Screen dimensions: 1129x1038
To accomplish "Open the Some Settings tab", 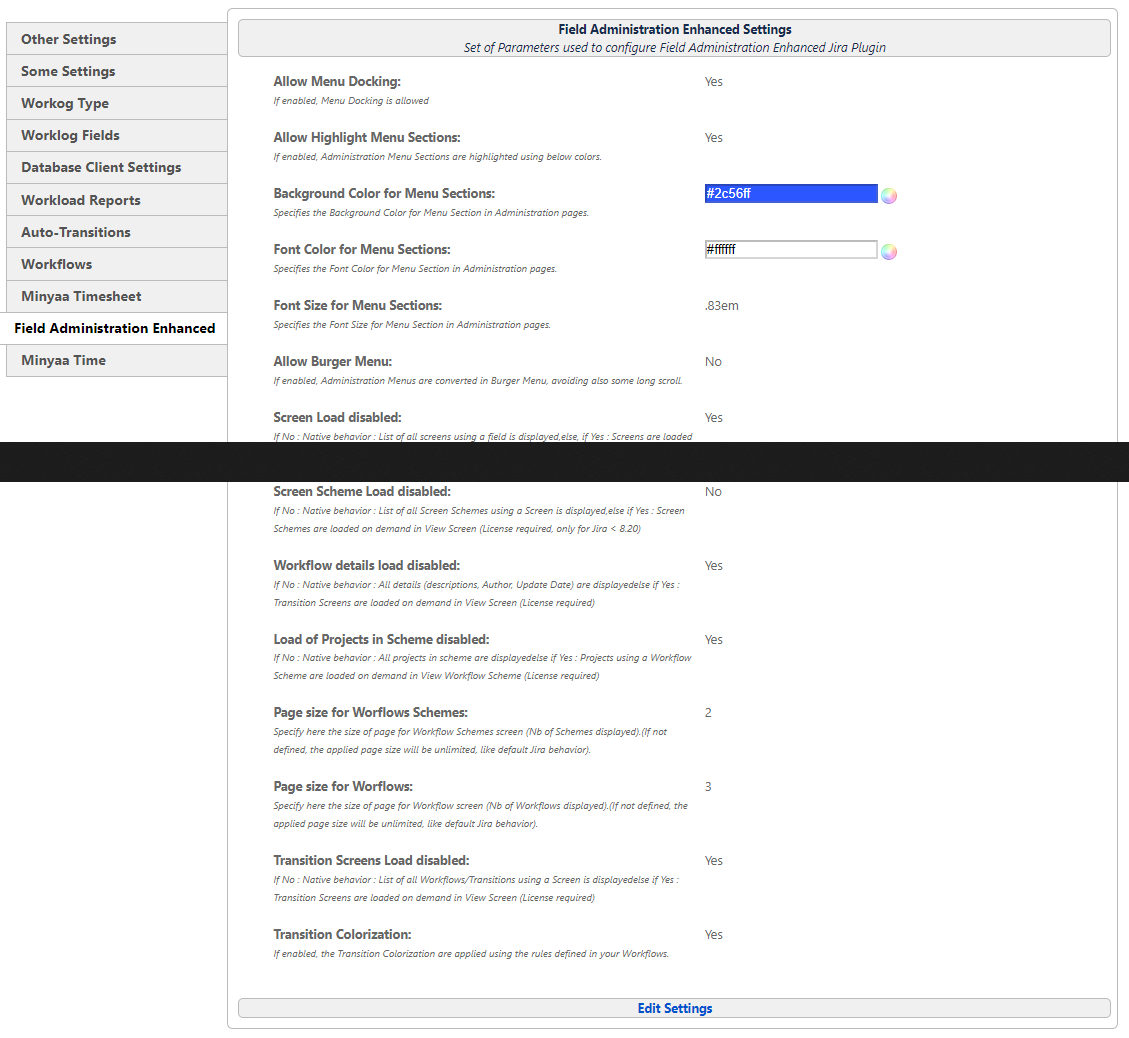I will (117, 71).
